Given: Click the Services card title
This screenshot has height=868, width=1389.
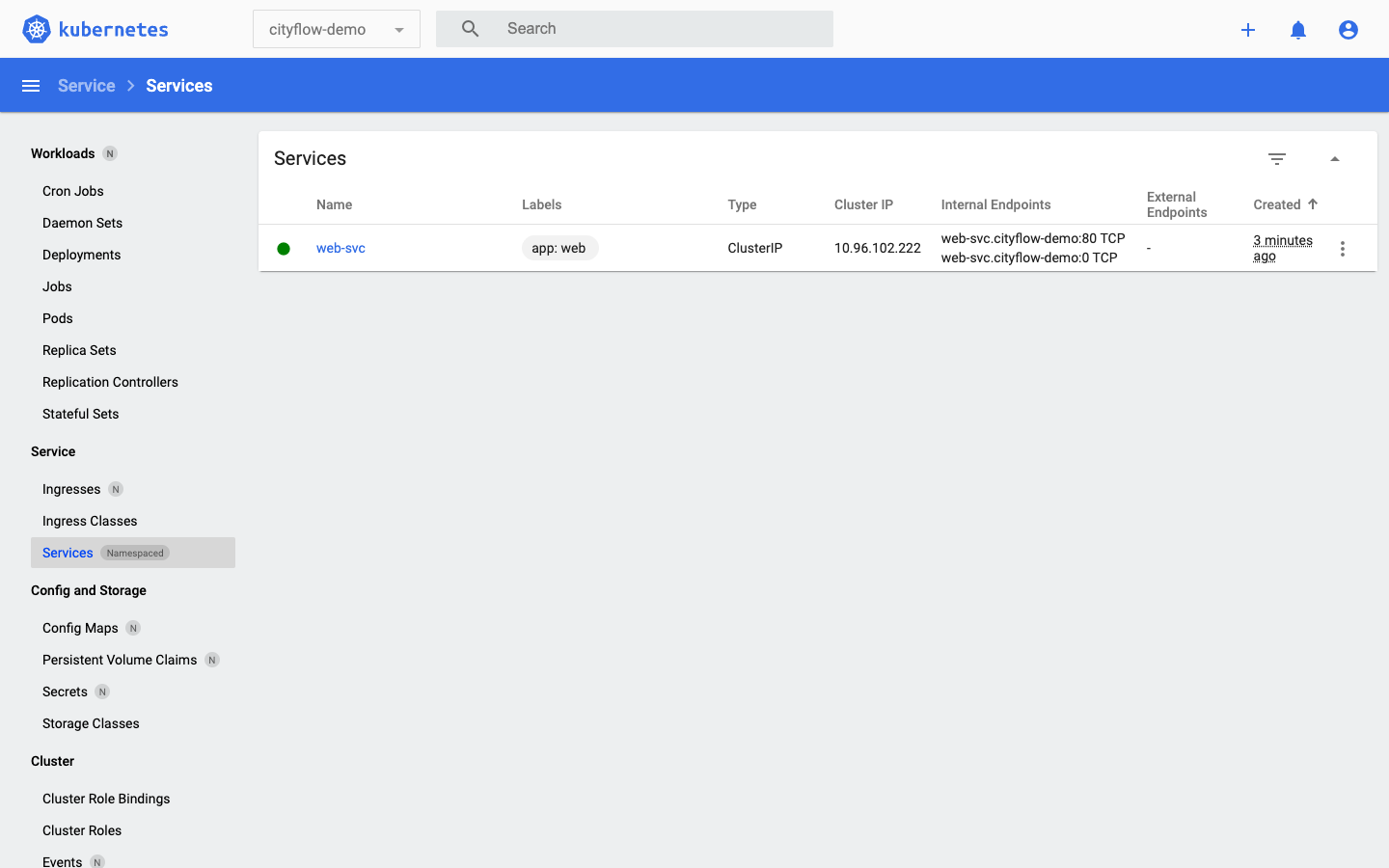Looking at the screenshot, I should tap(310, 158).
